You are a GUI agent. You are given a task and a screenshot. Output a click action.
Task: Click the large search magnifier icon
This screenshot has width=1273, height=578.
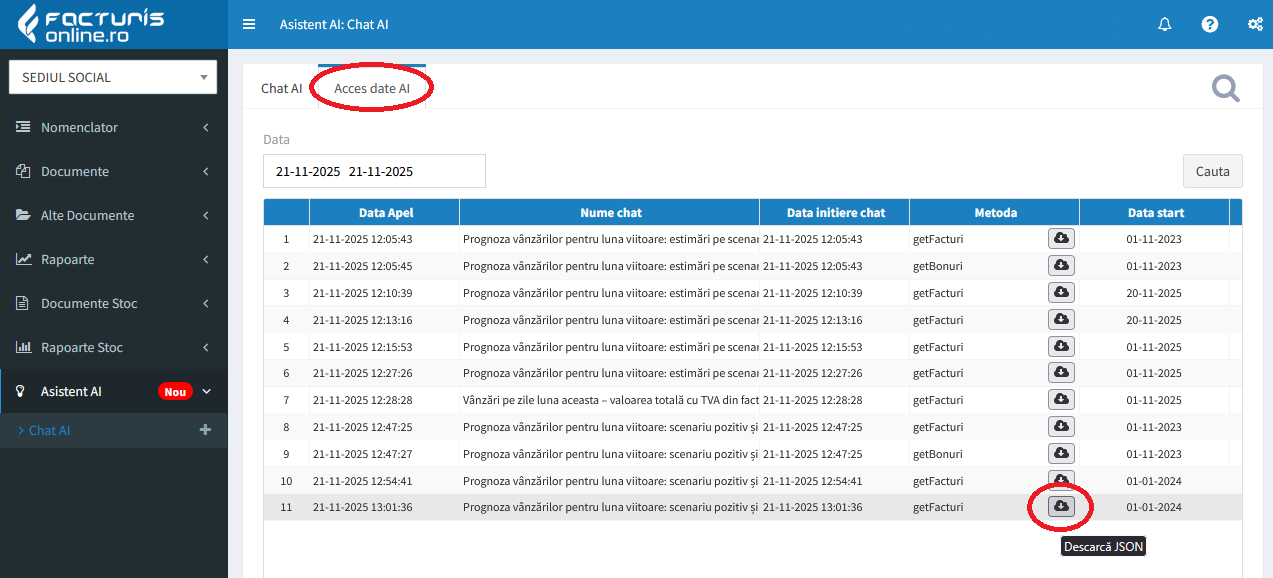tap(1225, 89)
